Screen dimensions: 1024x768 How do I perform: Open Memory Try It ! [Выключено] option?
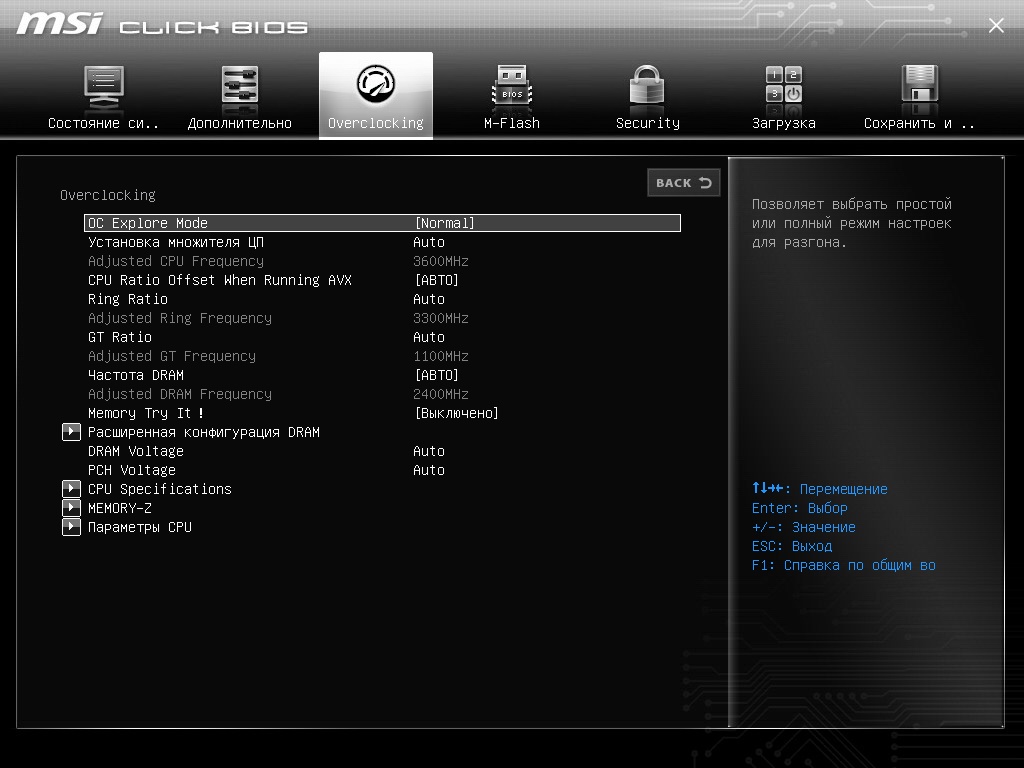(383, 413)
